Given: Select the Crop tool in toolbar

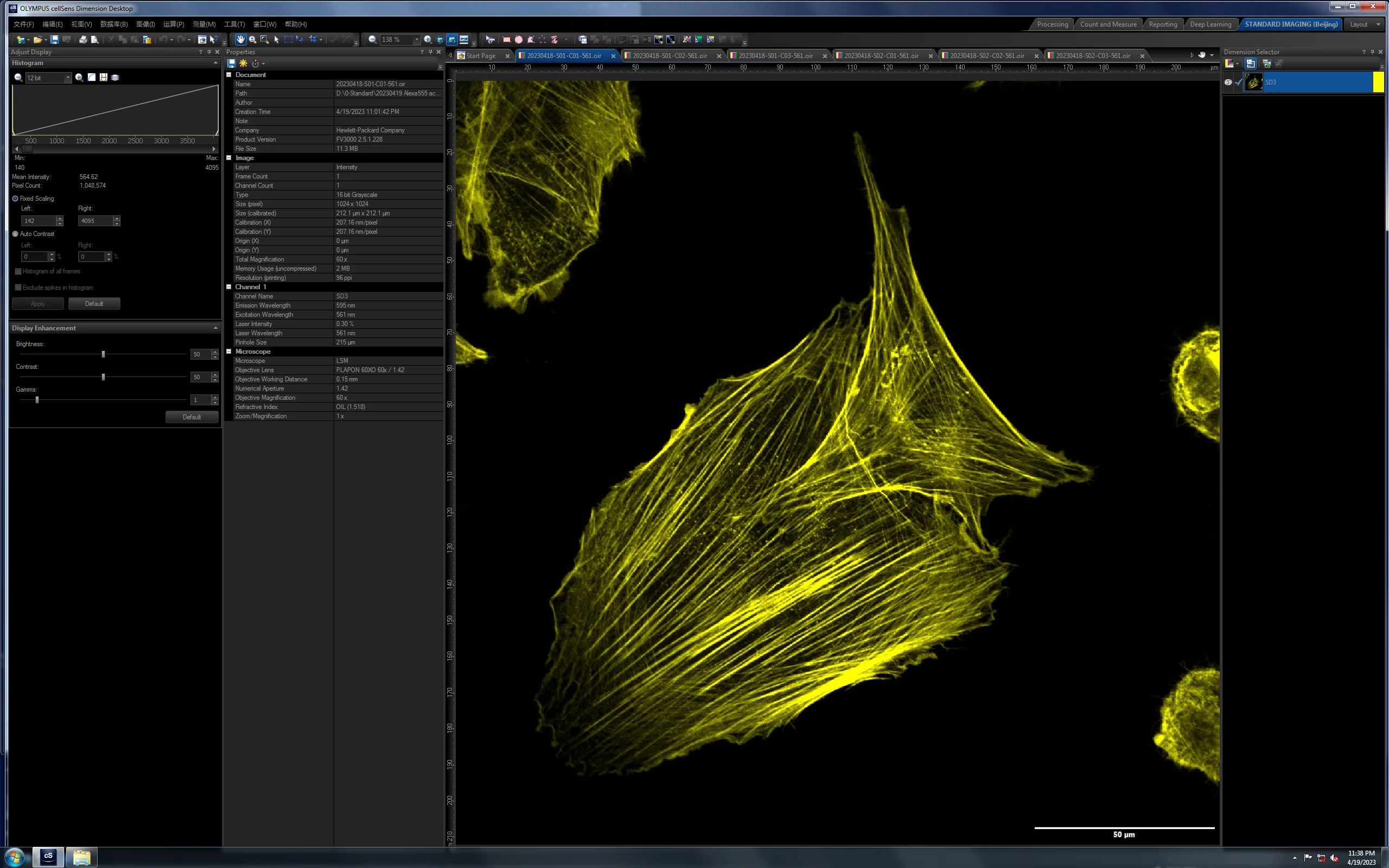Looking at the screenshot, I should pos(313,39).
